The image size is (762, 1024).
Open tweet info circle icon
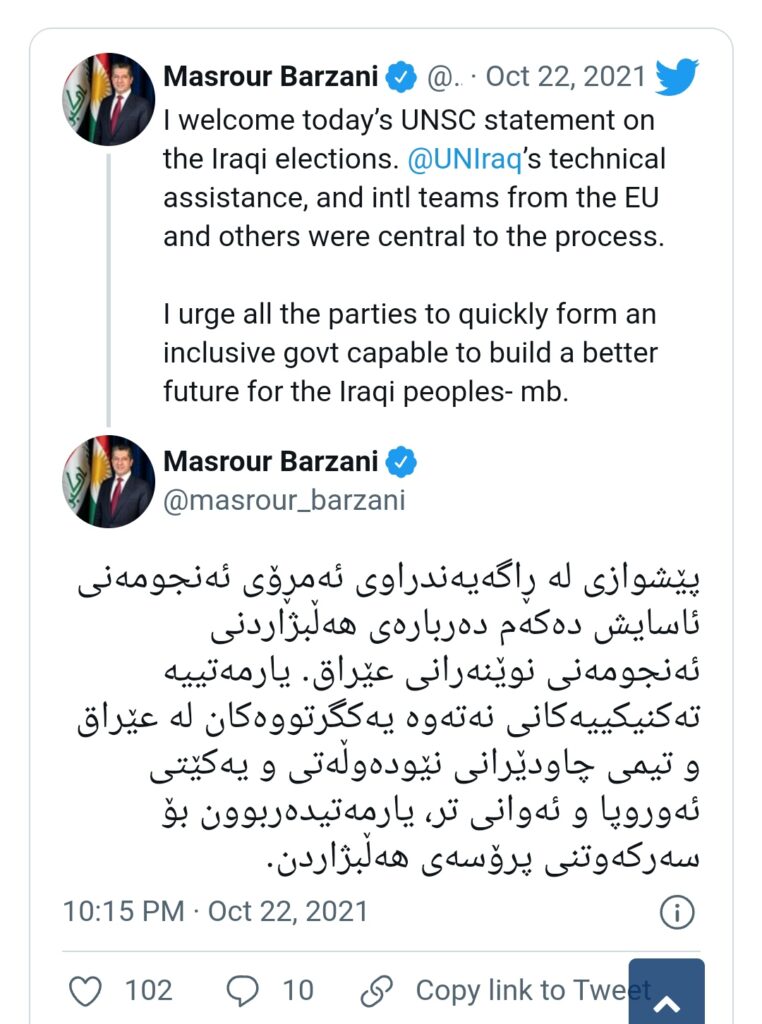(677, 912)
